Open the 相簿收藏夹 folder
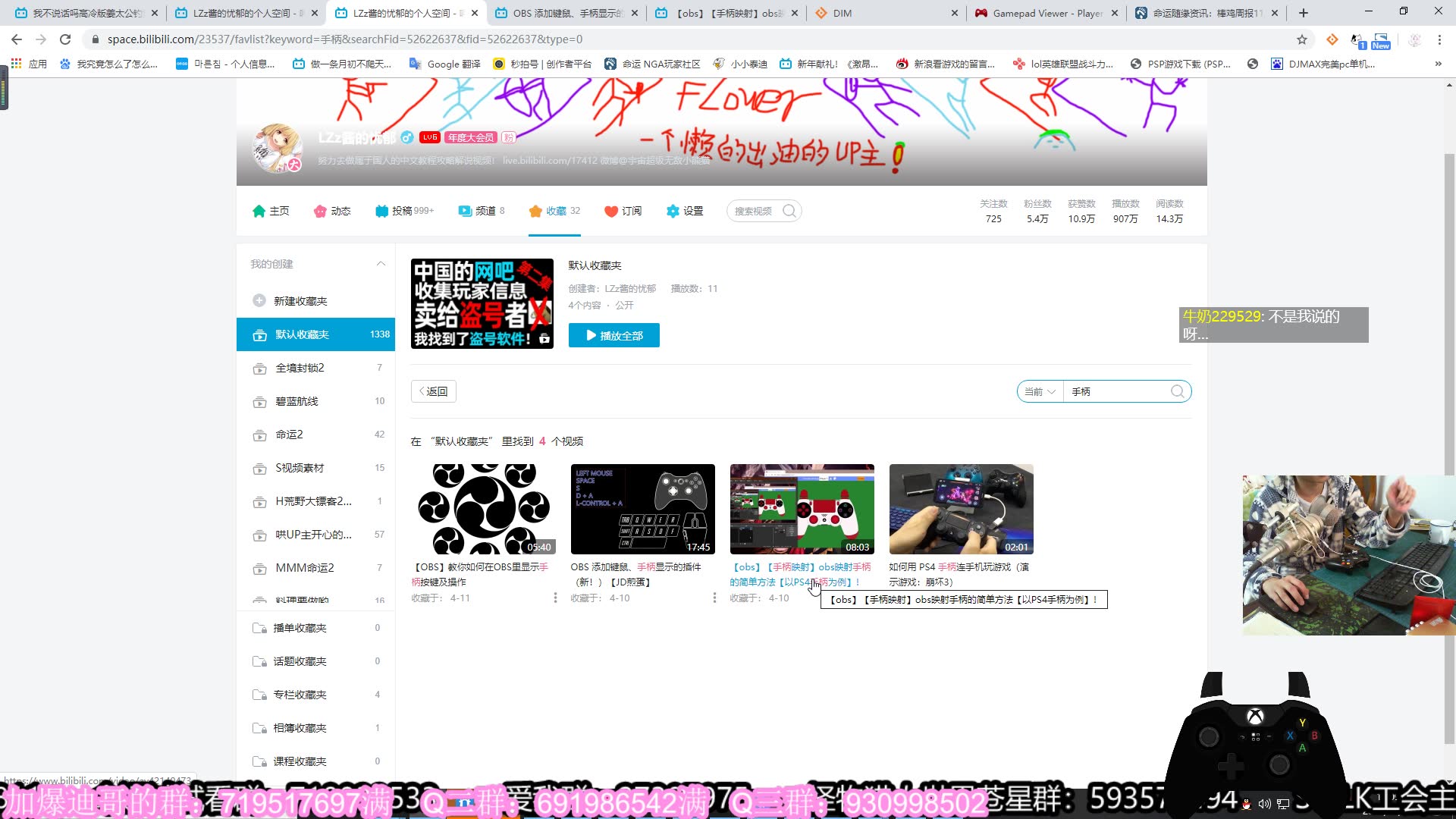The width and height of the screenshot is (1456, 819). tap(315, 728)
